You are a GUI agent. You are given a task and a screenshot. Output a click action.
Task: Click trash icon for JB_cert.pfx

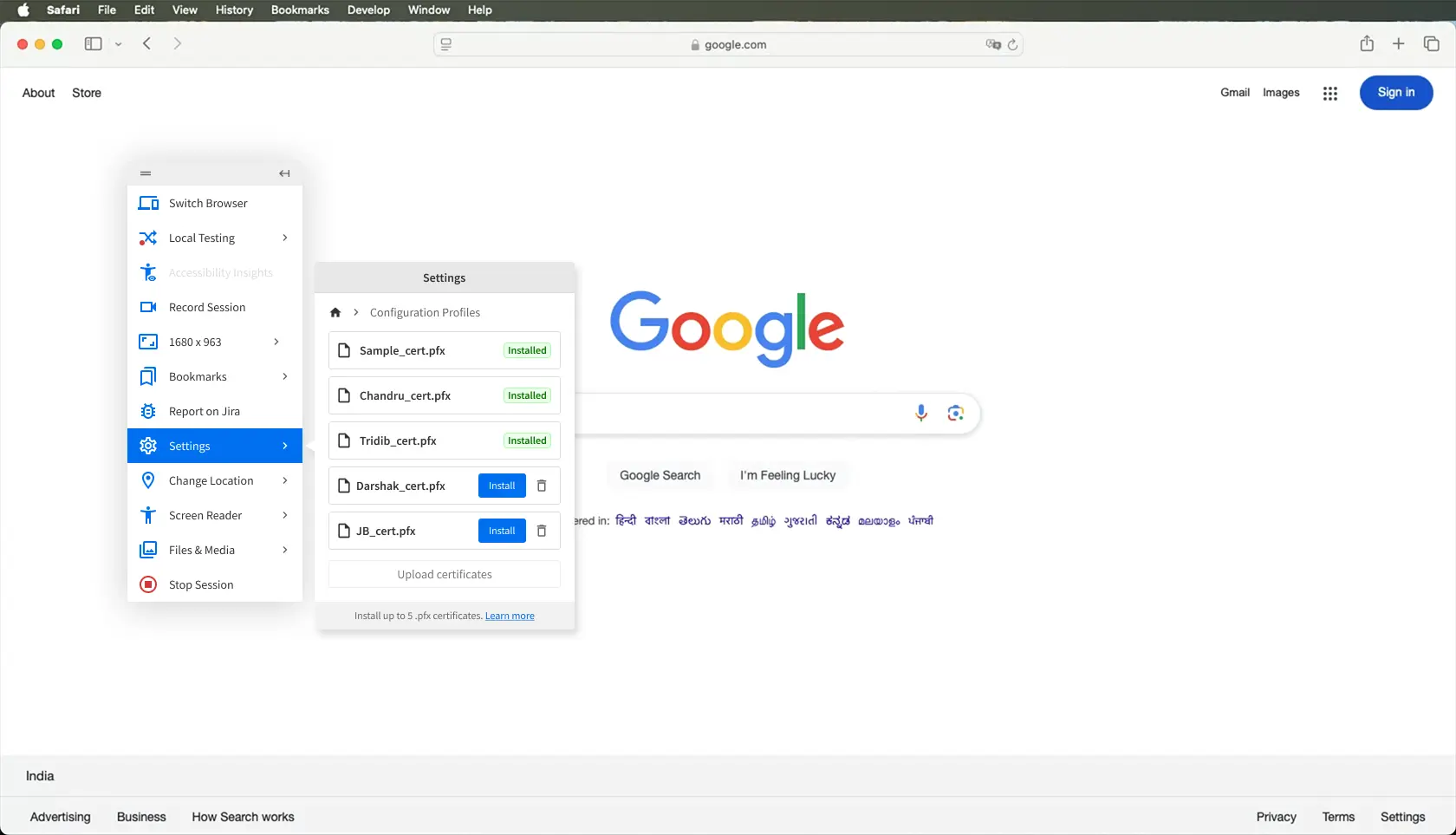(x=542, y=531)
